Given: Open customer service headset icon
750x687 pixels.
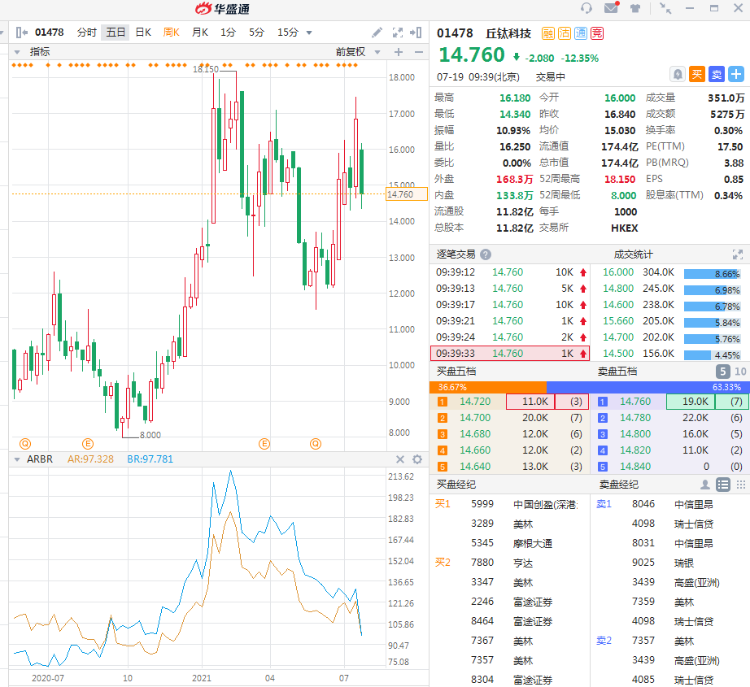Looking at the screenshot, I should coord(586,8).
